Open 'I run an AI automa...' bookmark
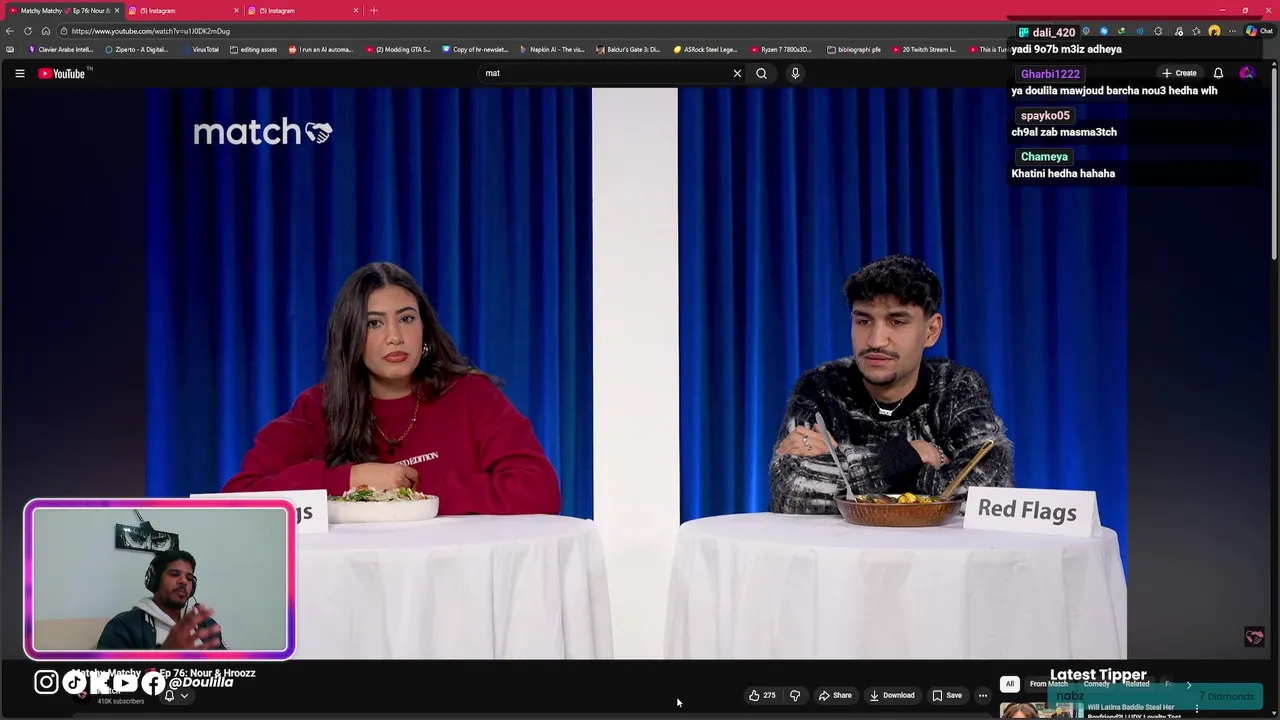This screenshot has width=1280, height=720. tap(320, 49)
